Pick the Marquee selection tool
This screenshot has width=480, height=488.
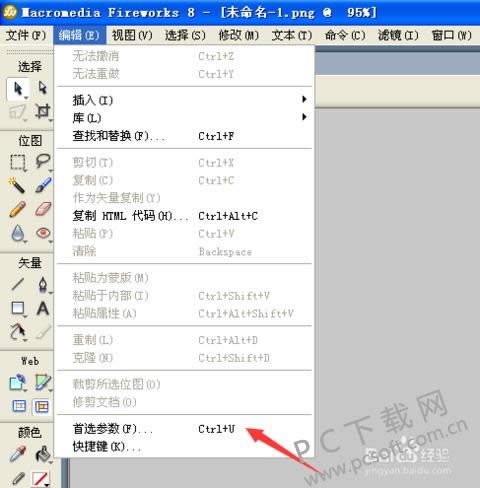click(18, 163)
